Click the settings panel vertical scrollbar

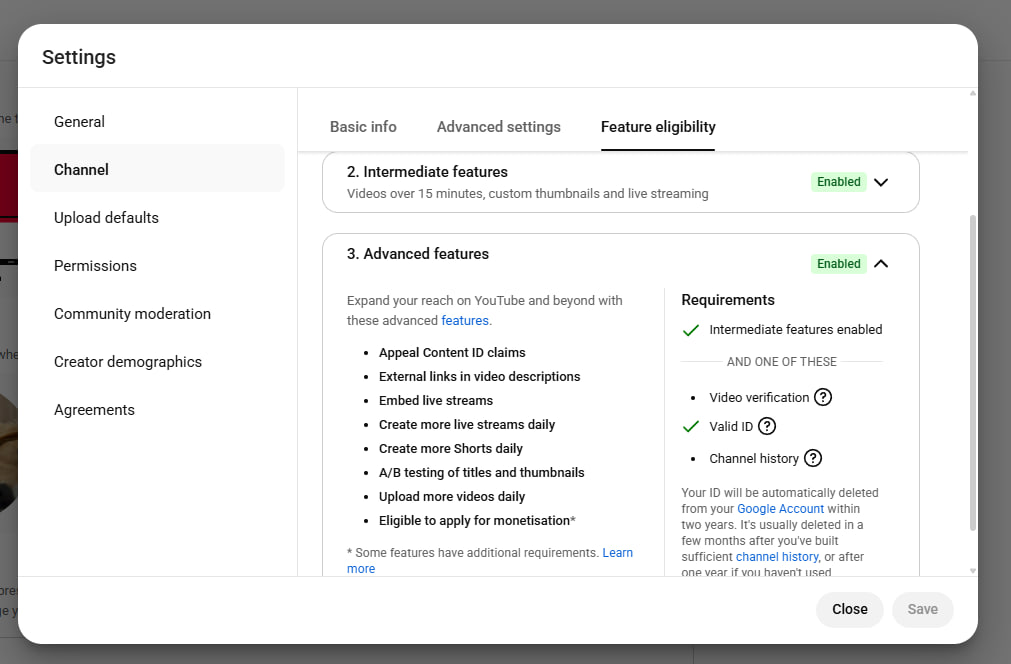972,372
